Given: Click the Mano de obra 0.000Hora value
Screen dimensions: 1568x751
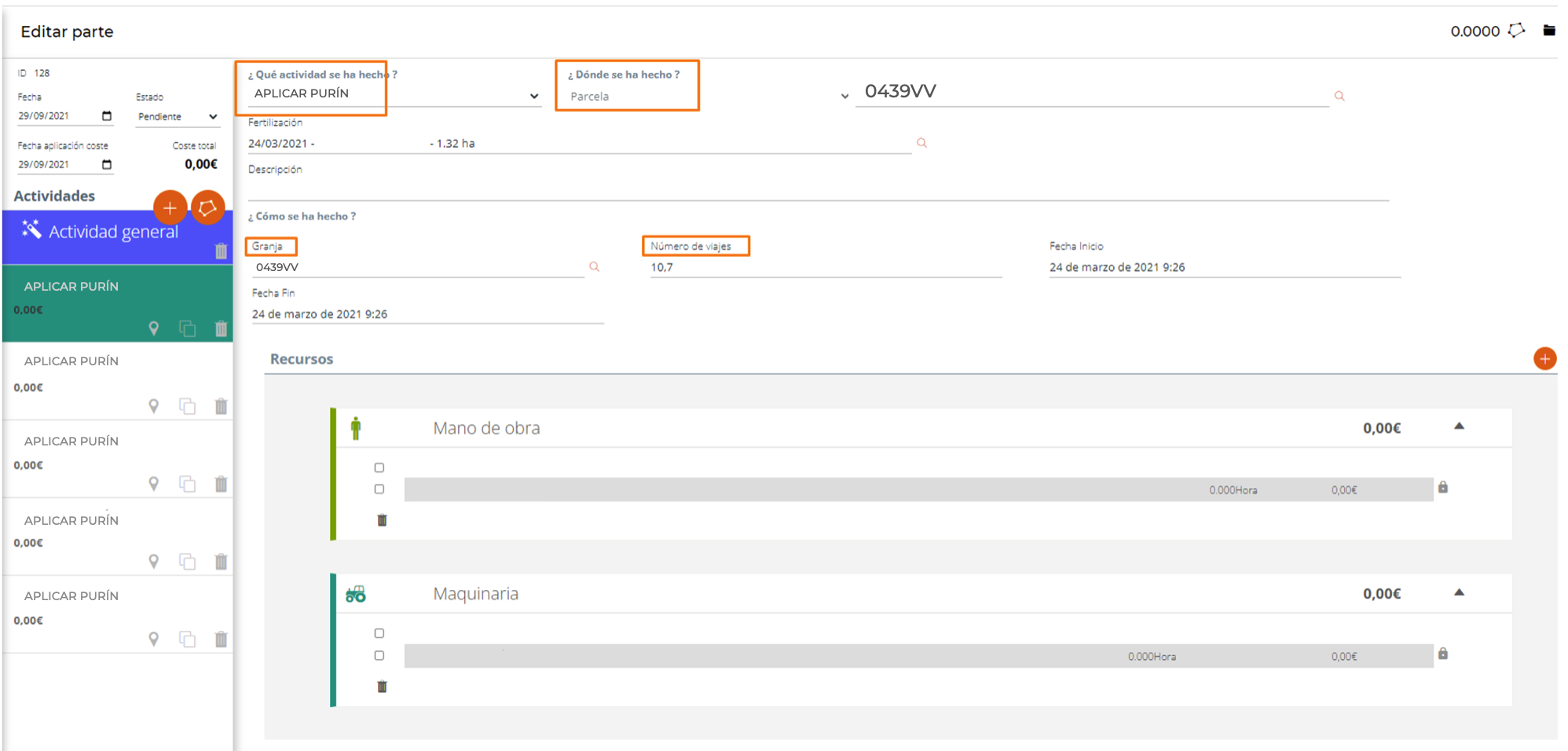Looking at the screenshot, I should click(1233, 490).
